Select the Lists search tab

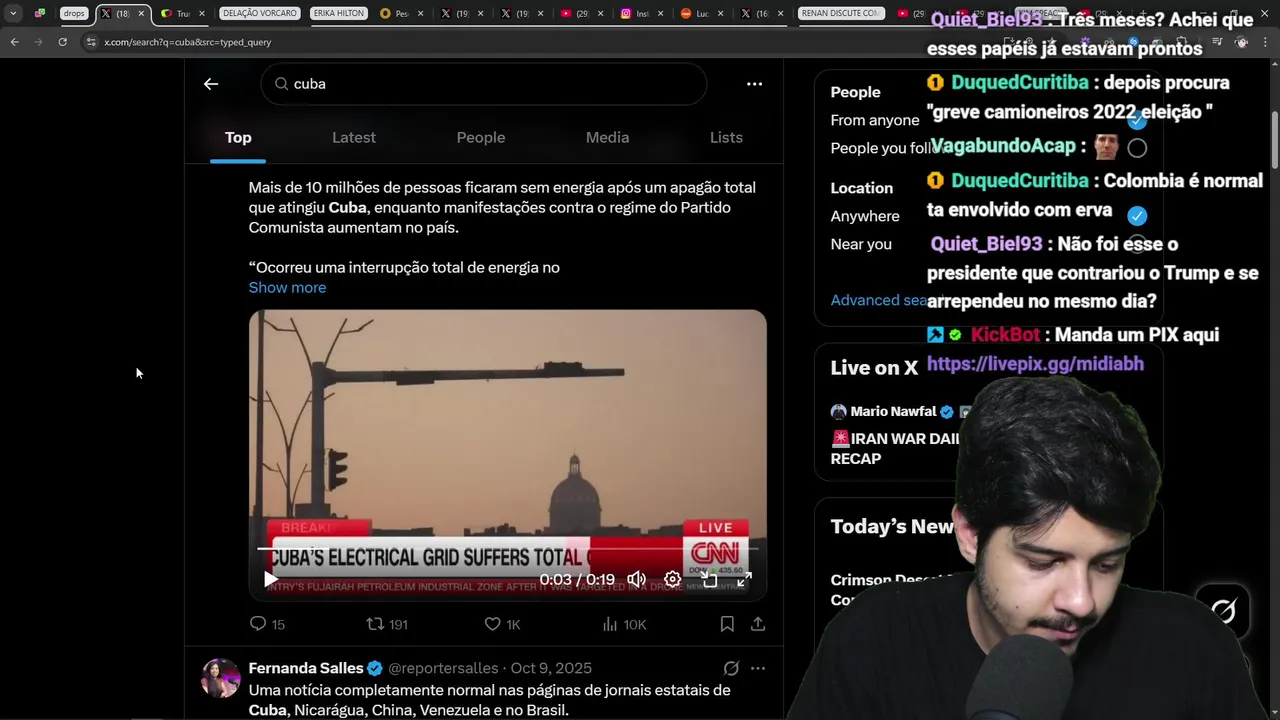pos(726,138)
